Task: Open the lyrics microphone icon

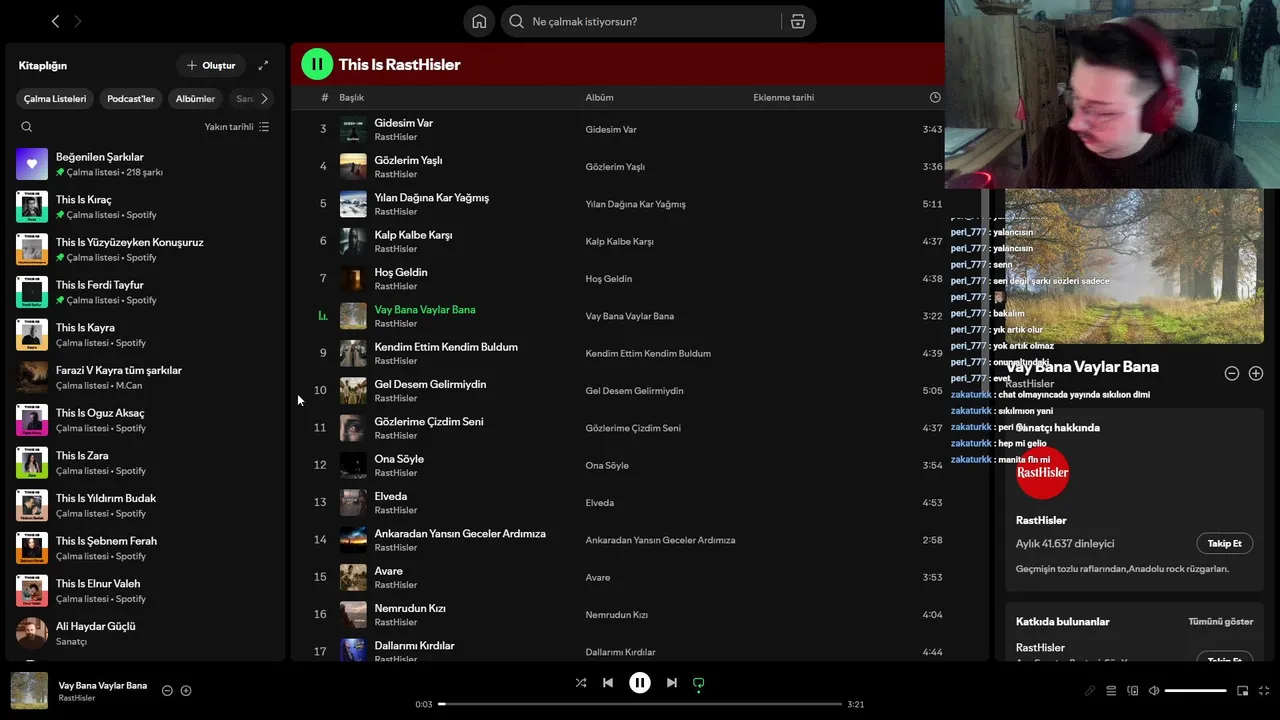Action: pos(1090,690)
